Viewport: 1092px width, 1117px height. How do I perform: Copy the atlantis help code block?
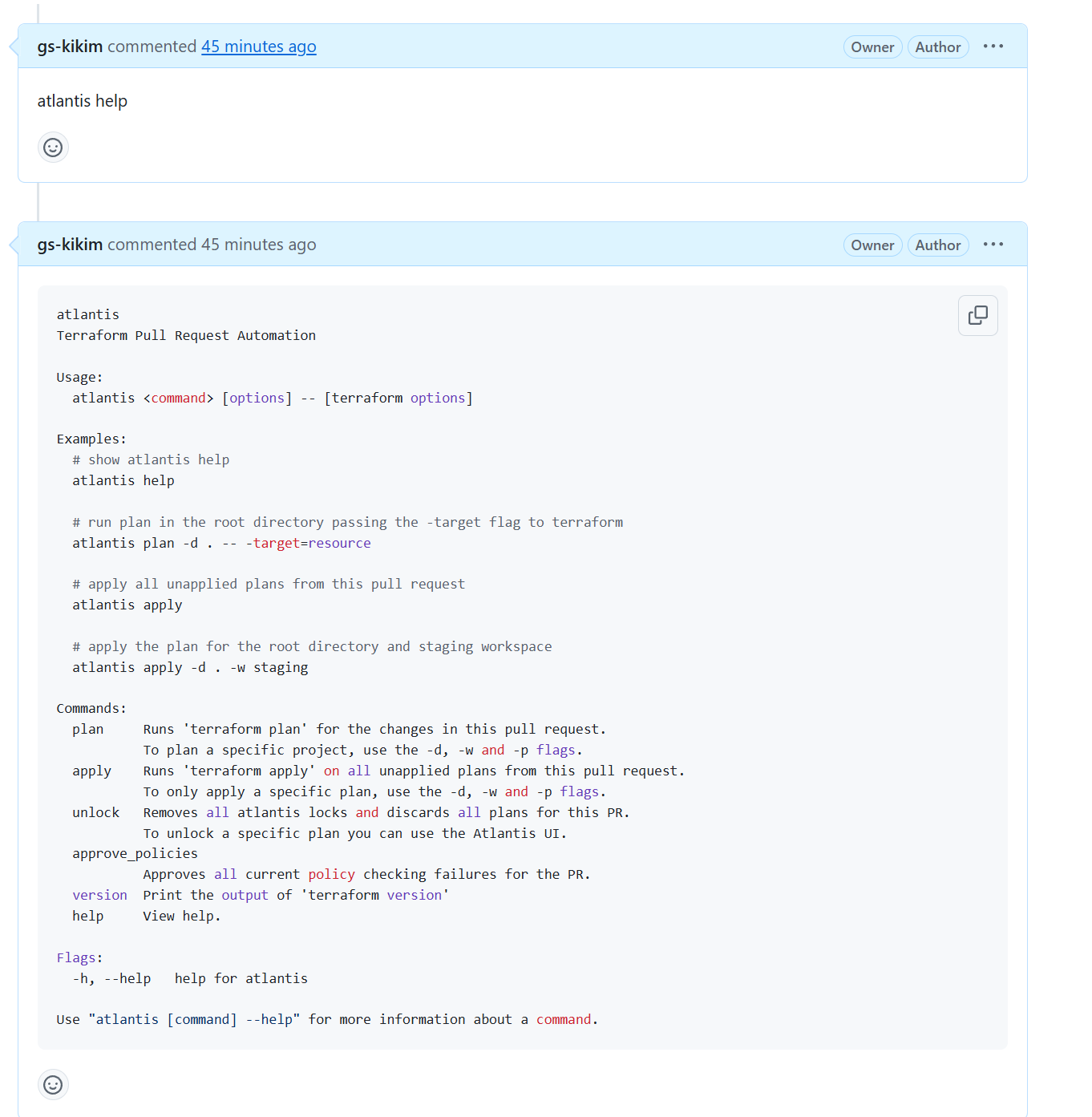click(x=977, y=315)
